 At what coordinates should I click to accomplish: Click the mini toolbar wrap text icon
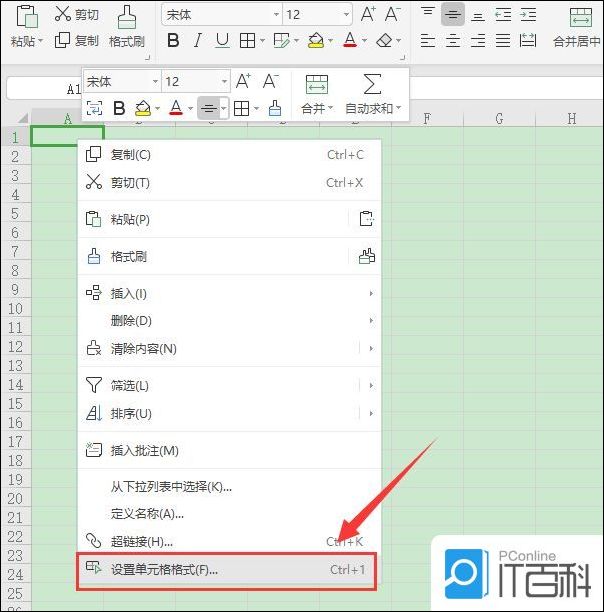tap(94, 108)
